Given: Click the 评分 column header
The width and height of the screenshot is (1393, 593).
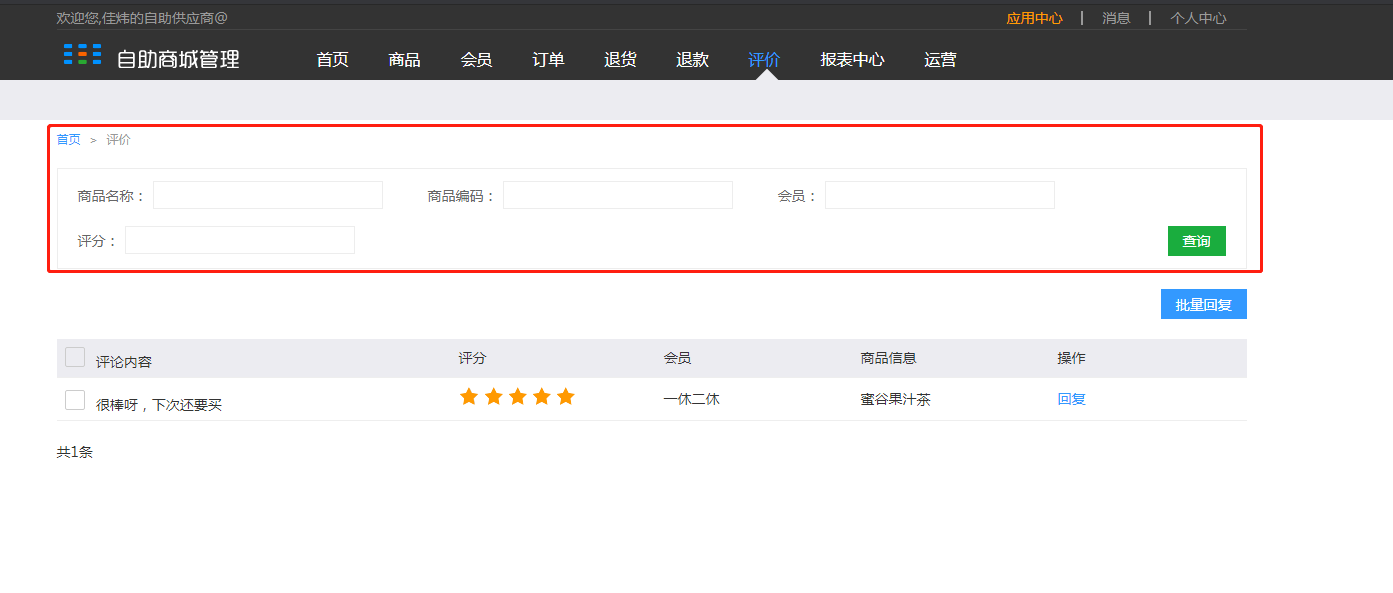Looking at the screenshot, I should [x=473, y=358].
